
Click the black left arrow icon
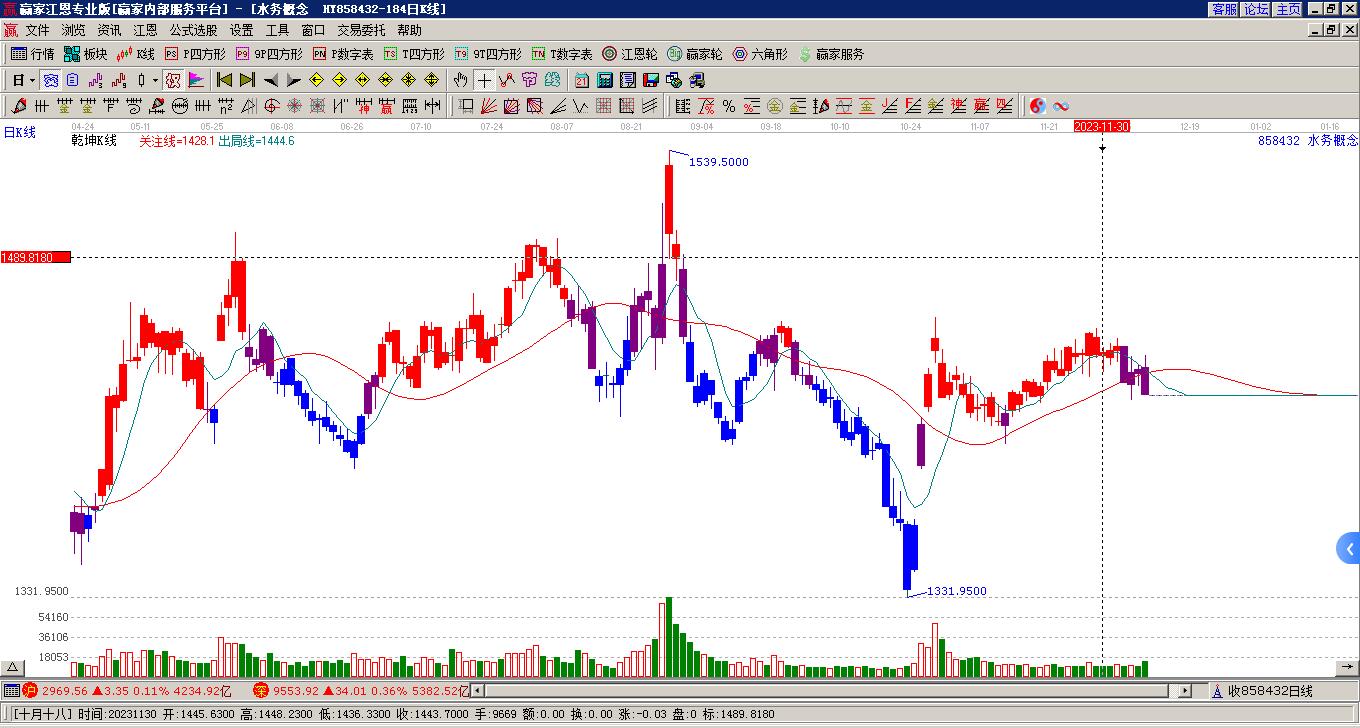(x=270, y=80)
